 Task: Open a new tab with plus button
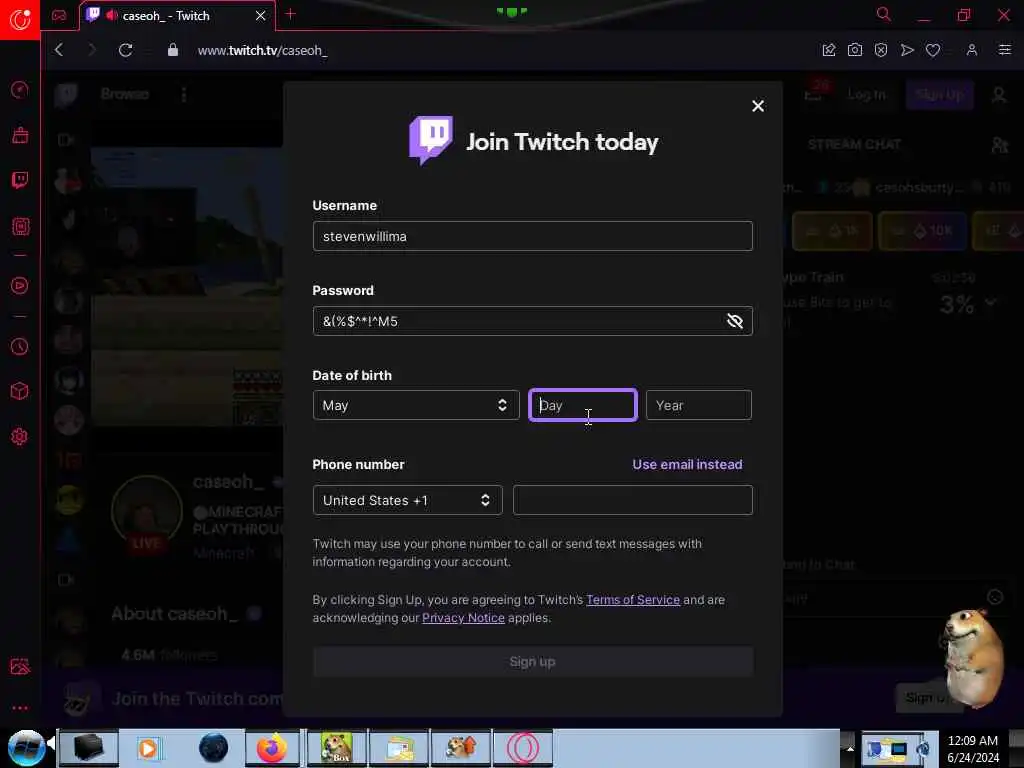pos(291,14)
